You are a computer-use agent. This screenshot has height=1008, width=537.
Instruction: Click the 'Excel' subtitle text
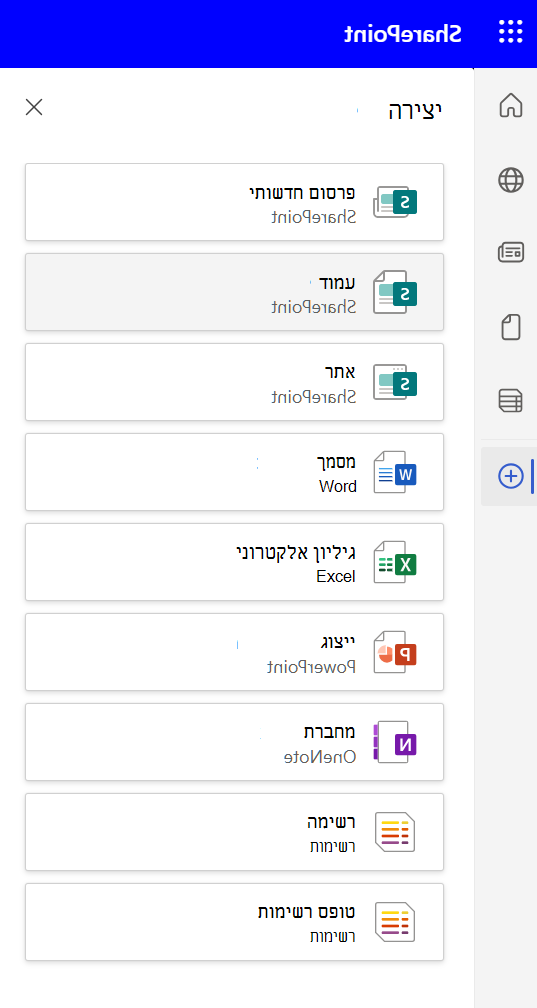coord(336,577)
